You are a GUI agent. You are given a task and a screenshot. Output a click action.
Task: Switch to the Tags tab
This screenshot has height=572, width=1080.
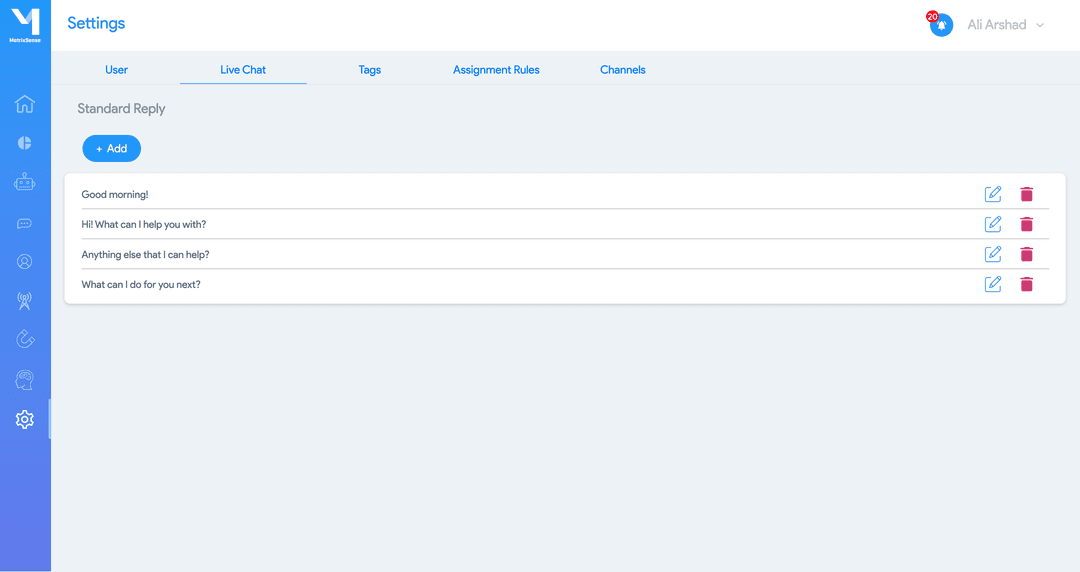(x=370, y=70)
